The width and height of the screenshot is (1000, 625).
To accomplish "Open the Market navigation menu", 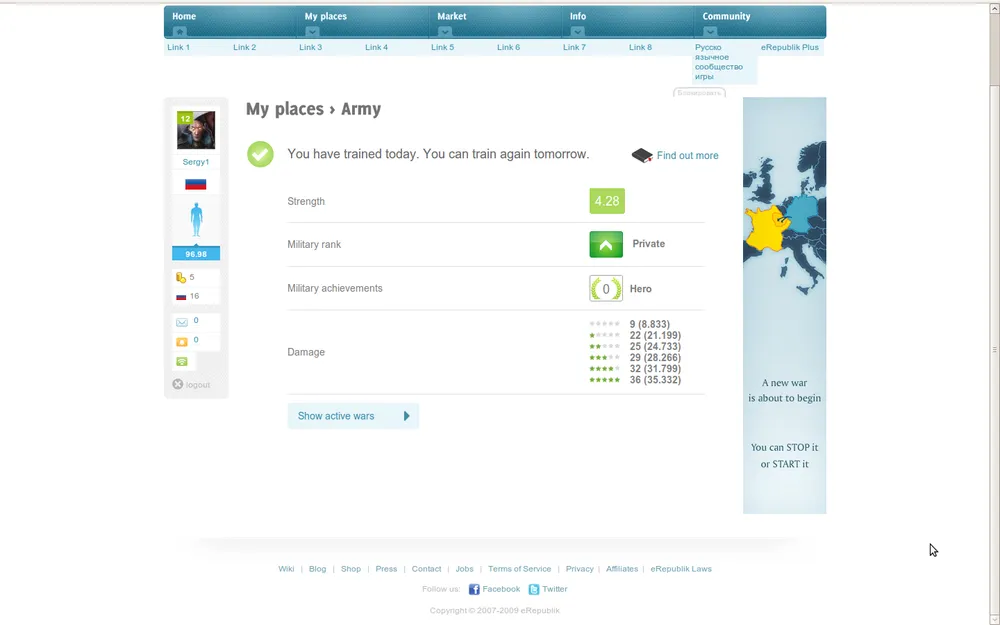I will [452, 17].
